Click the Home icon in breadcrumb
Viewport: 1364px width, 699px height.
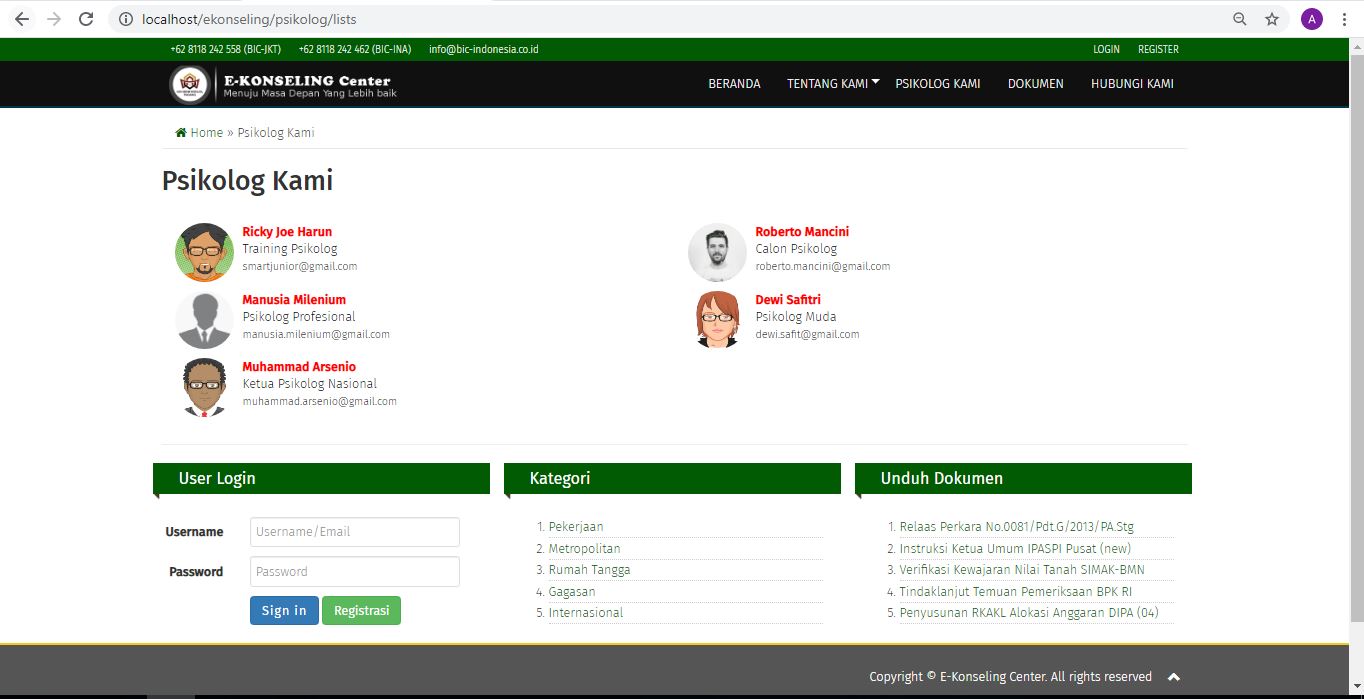[181, 133]
